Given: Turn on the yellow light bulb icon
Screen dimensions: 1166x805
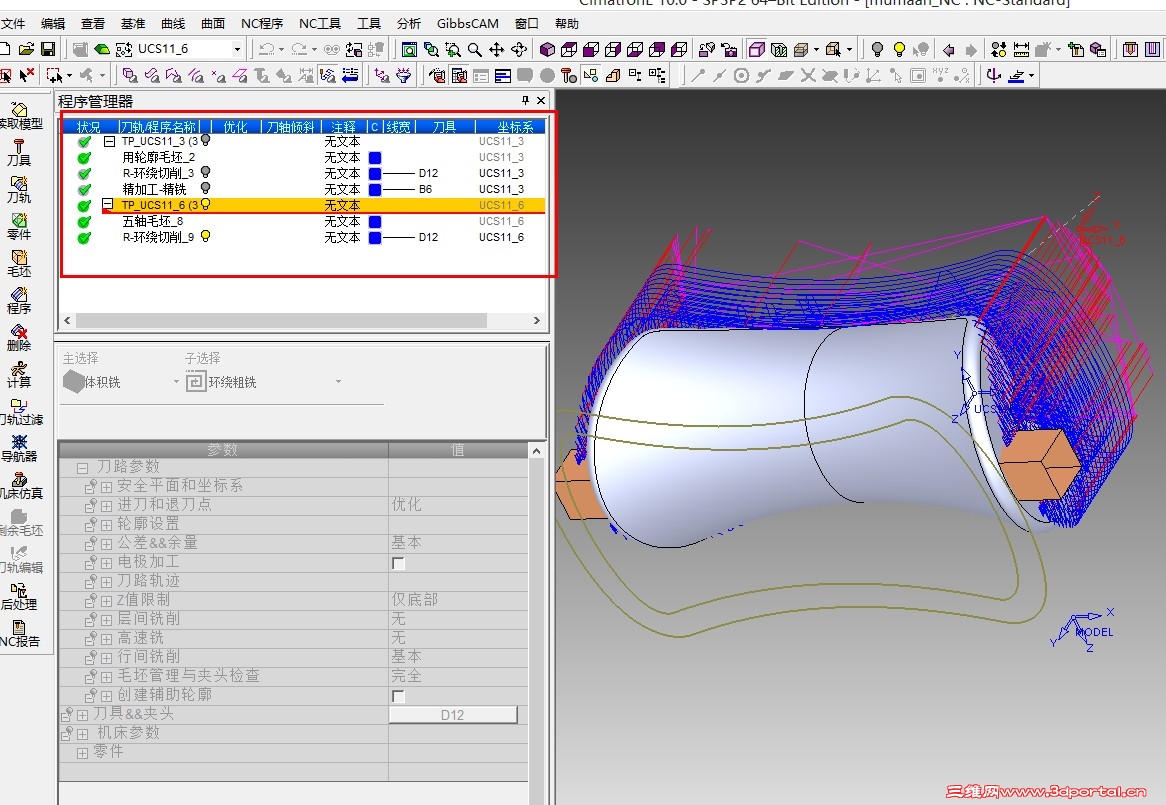Looking at the screenshot, I should pyautogui.click(x=899, y=50).
